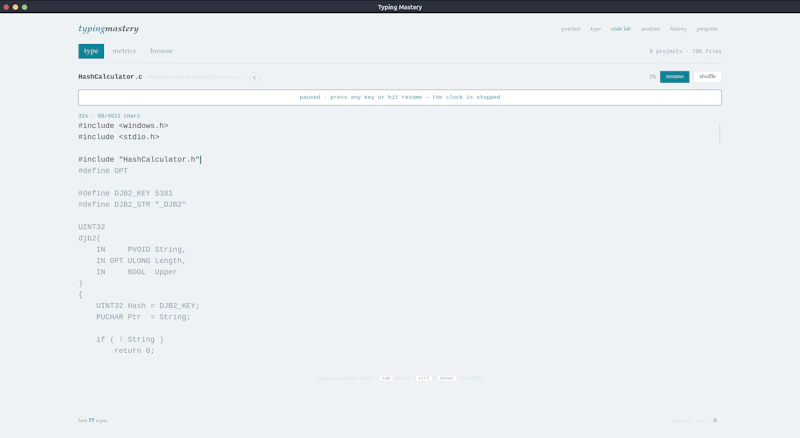
Task: Switch to the metrics tab
Action: [124, 51]
